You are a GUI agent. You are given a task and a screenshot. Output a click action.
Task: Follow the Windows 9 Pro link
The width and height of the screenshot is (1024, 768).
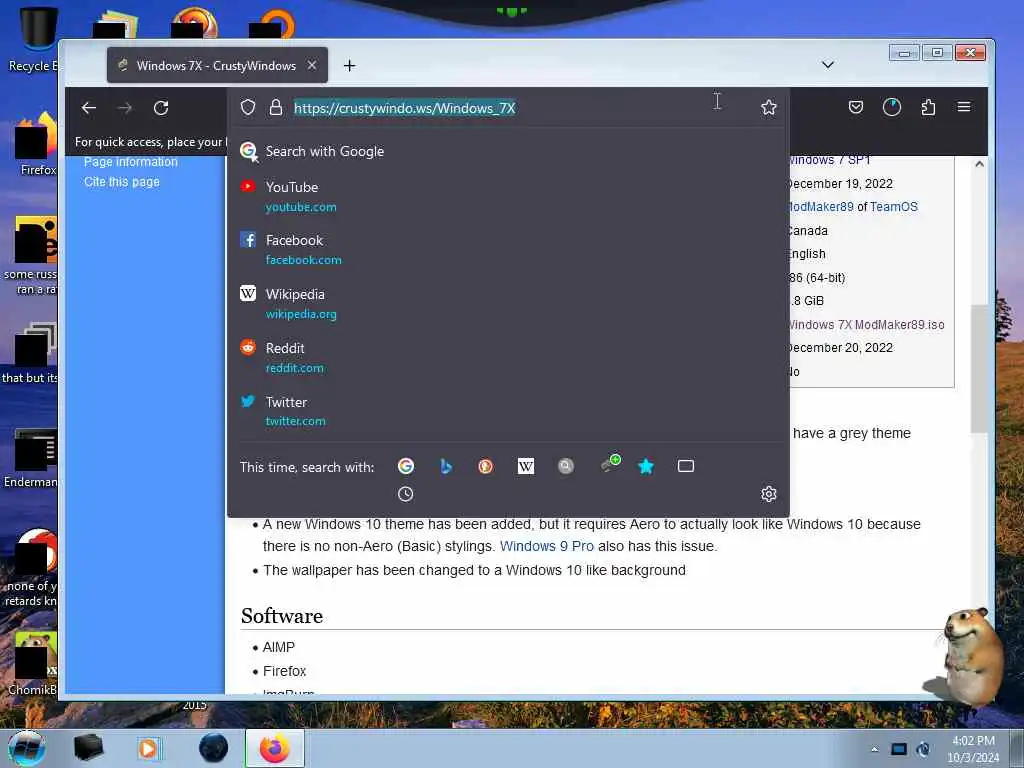[547, 546]
